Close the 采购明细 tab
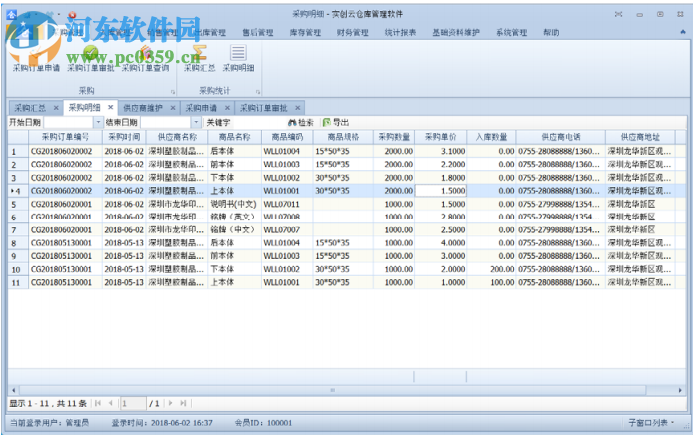Image resolution: width=693 pixels, height=436 pixels. [x=110, y=107]
